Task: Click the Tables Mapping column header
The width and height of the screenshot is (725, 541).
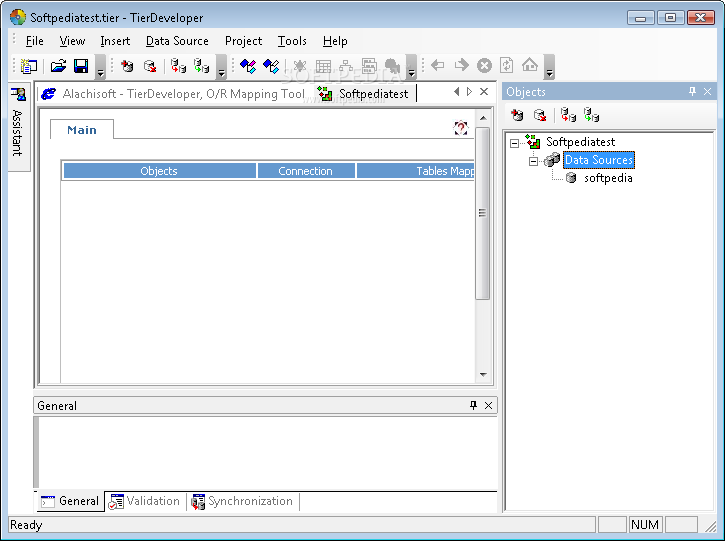Action: [x=415, y=171]
